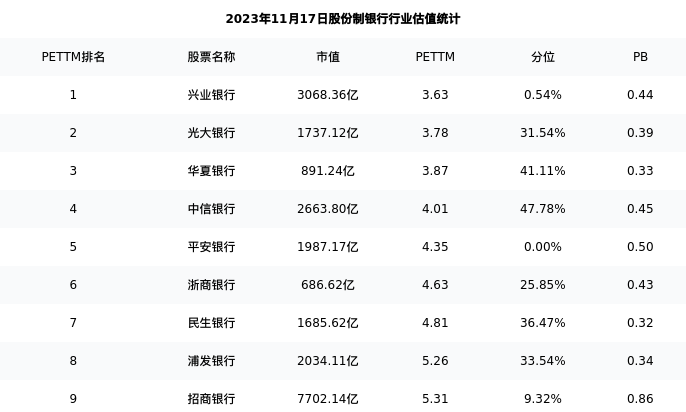Click rank number 6 in 浙商银行 row
The image size is (686, 412).
73,285
